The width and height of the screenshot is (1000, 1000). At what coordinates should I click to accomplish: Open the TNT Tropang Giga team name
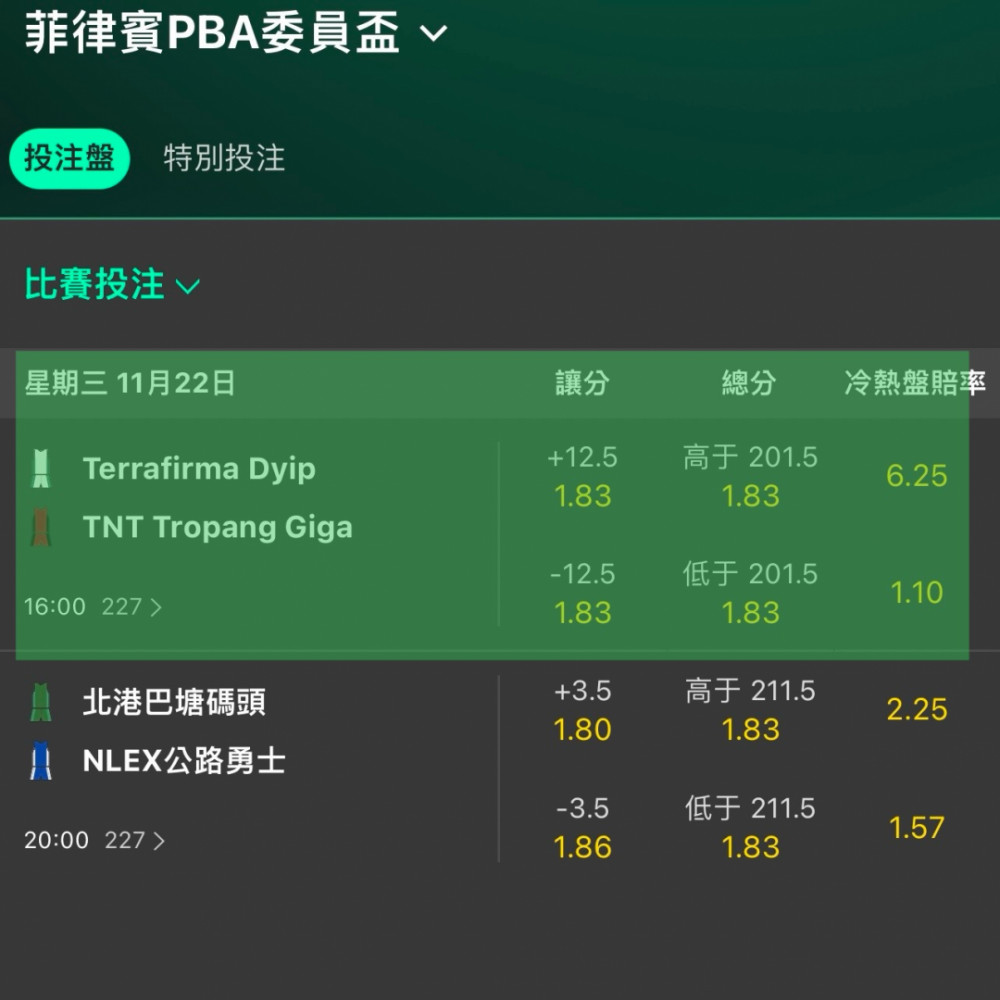(217, 527)
